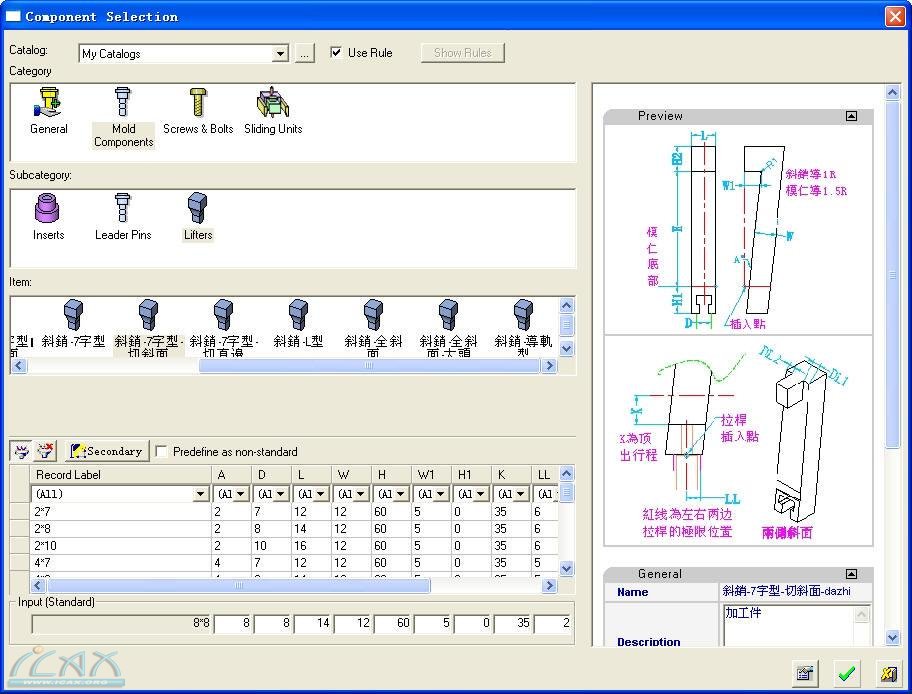Collapse the General properties section
Screen dimensions: 912x694
tap(851, 574)
